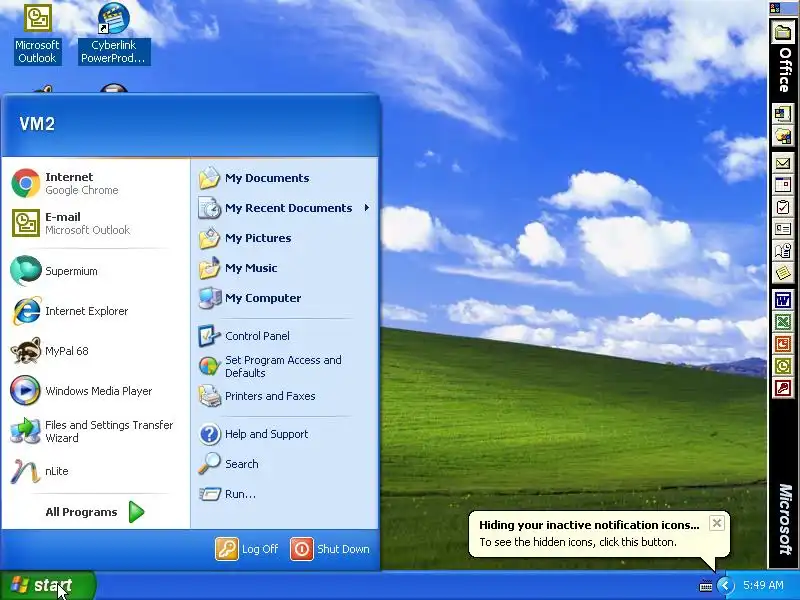The height and width of the screenshot is (600, 800).
Task: Launch PowerPoint from Office shortcut bar
Action: [783, 344]
